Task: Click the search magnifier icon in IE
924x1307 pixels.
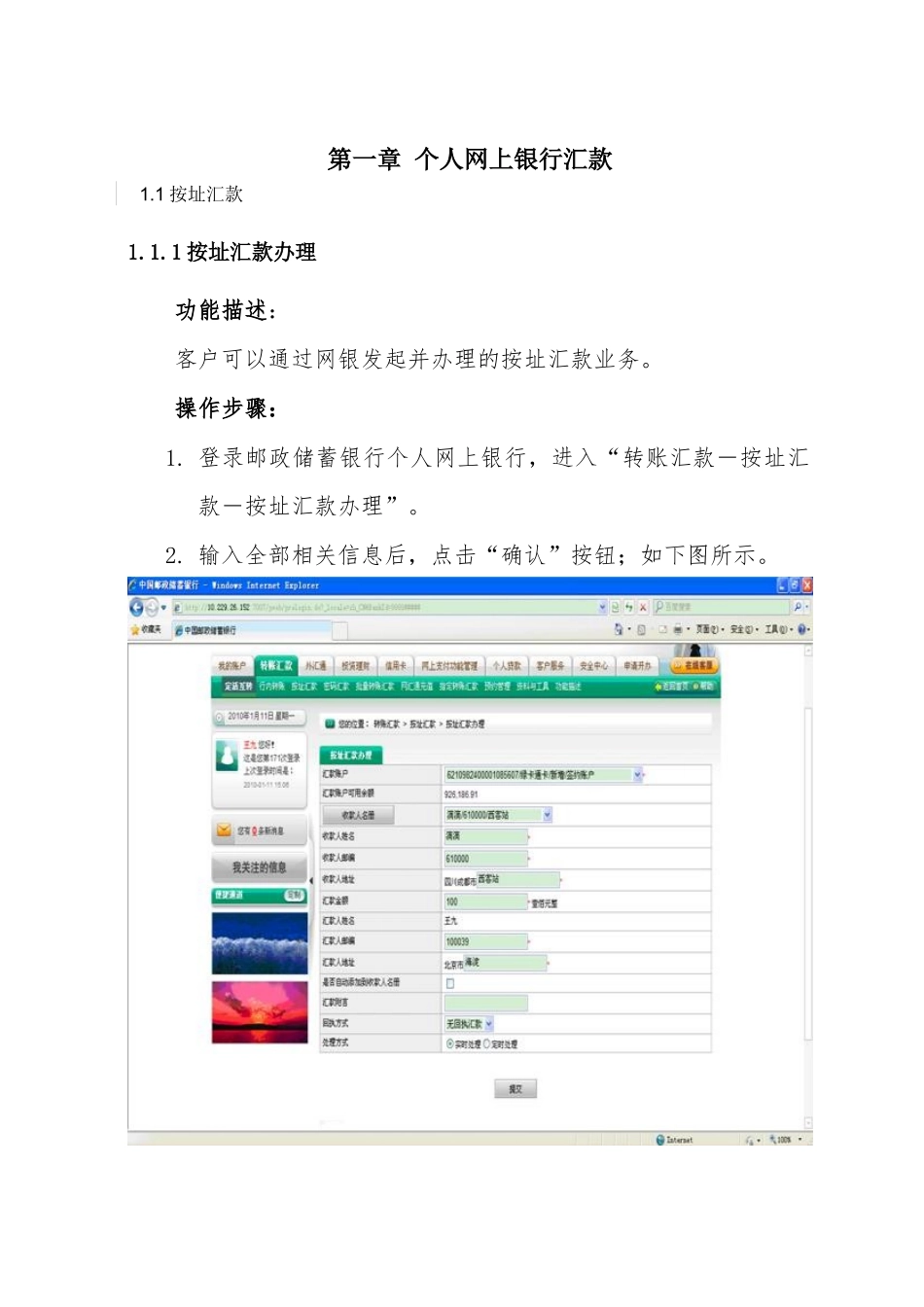Action: (798, 607)
